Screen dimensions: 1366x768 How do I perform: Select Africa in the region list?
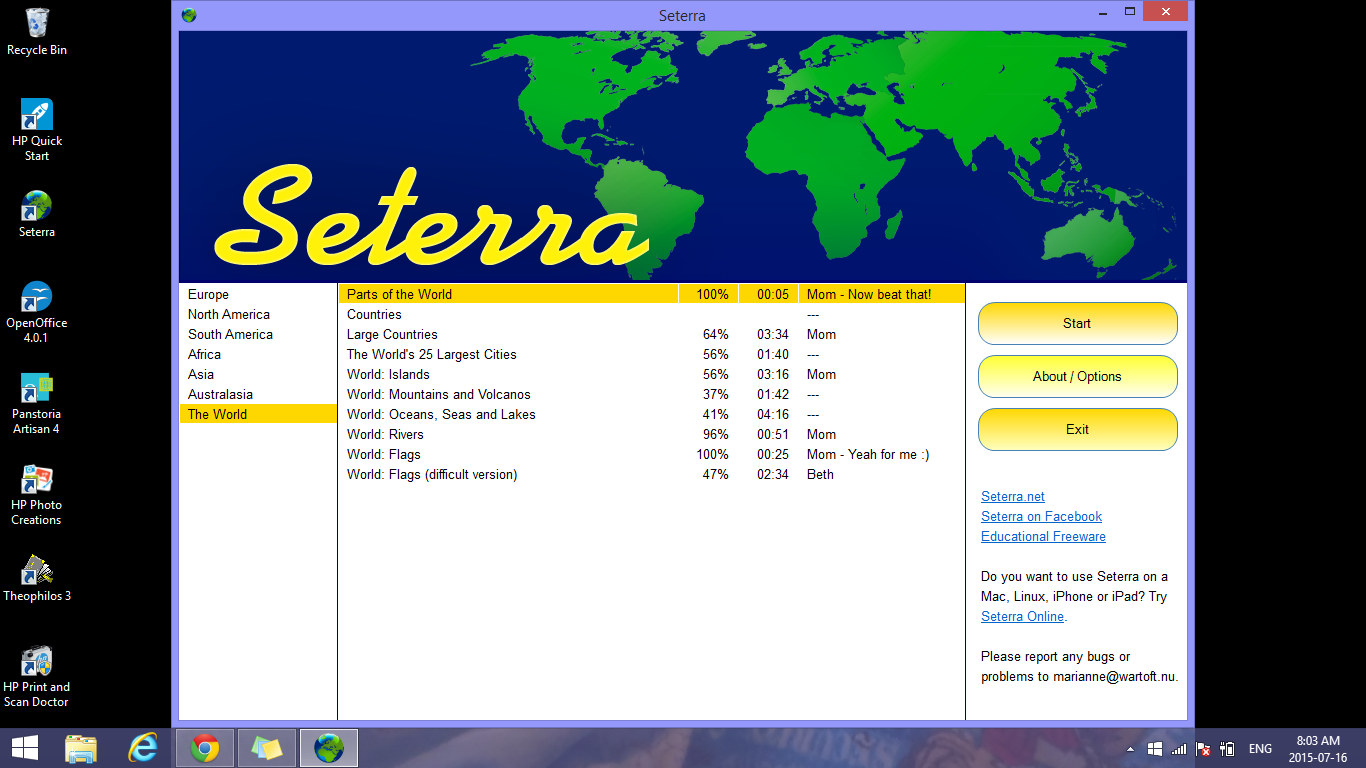coord(204,354)
